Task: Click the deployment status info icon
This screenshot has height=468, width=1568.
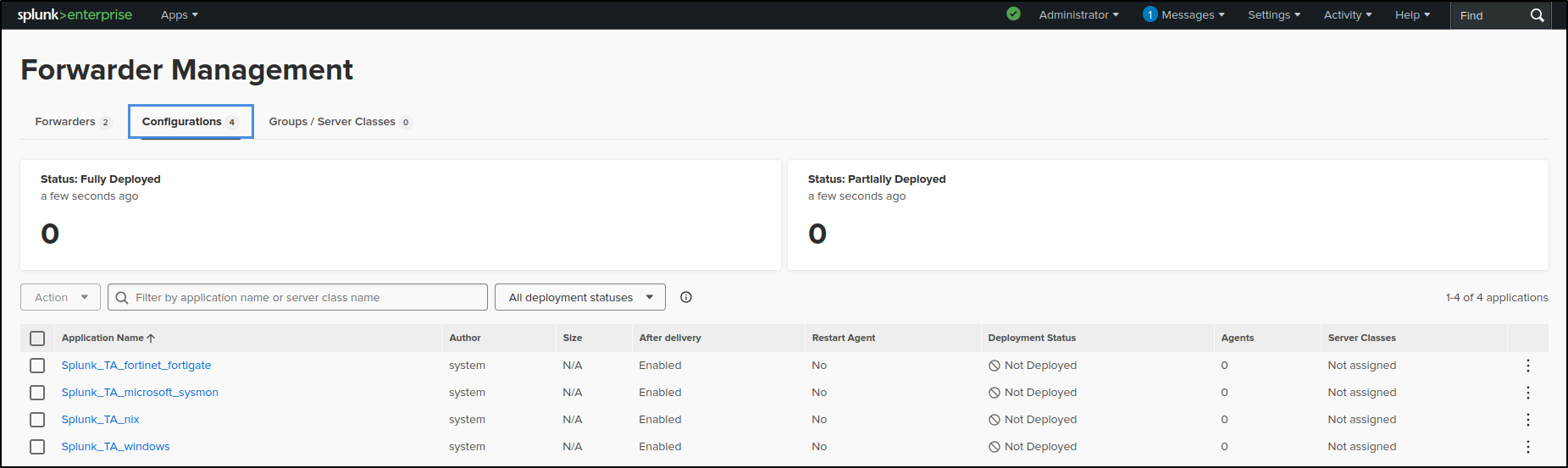Action: click(x=686, y=297)
